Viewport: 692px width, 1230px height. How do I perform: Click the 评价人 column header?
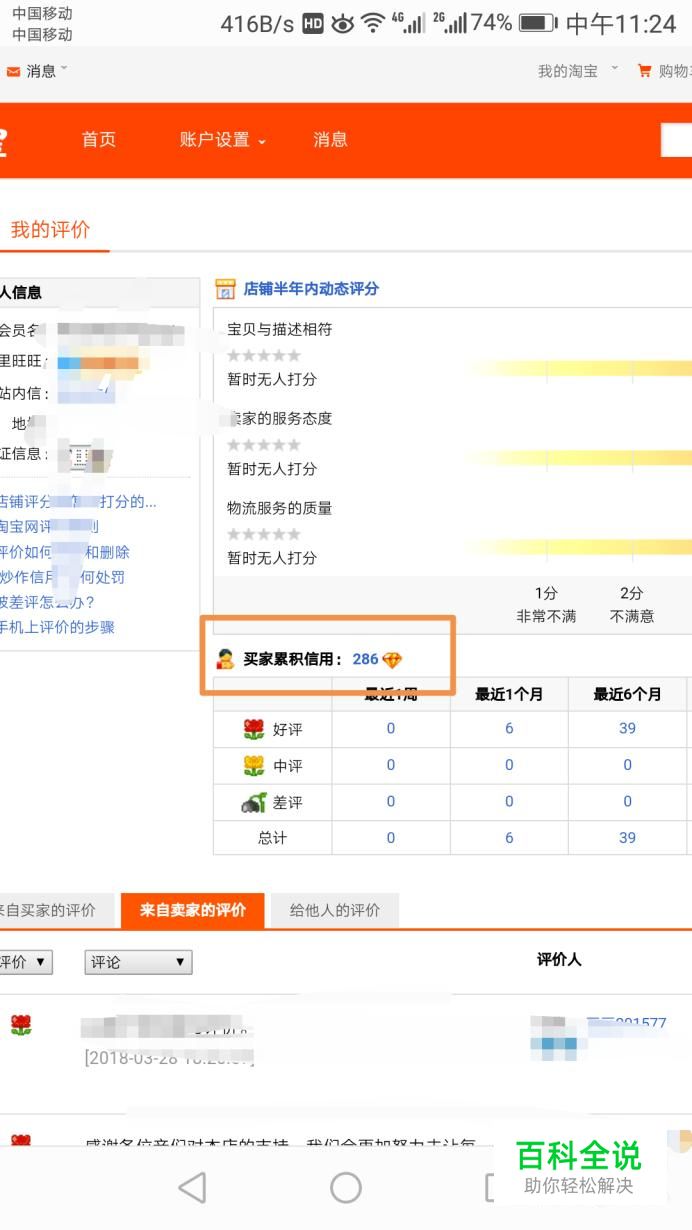559,960
